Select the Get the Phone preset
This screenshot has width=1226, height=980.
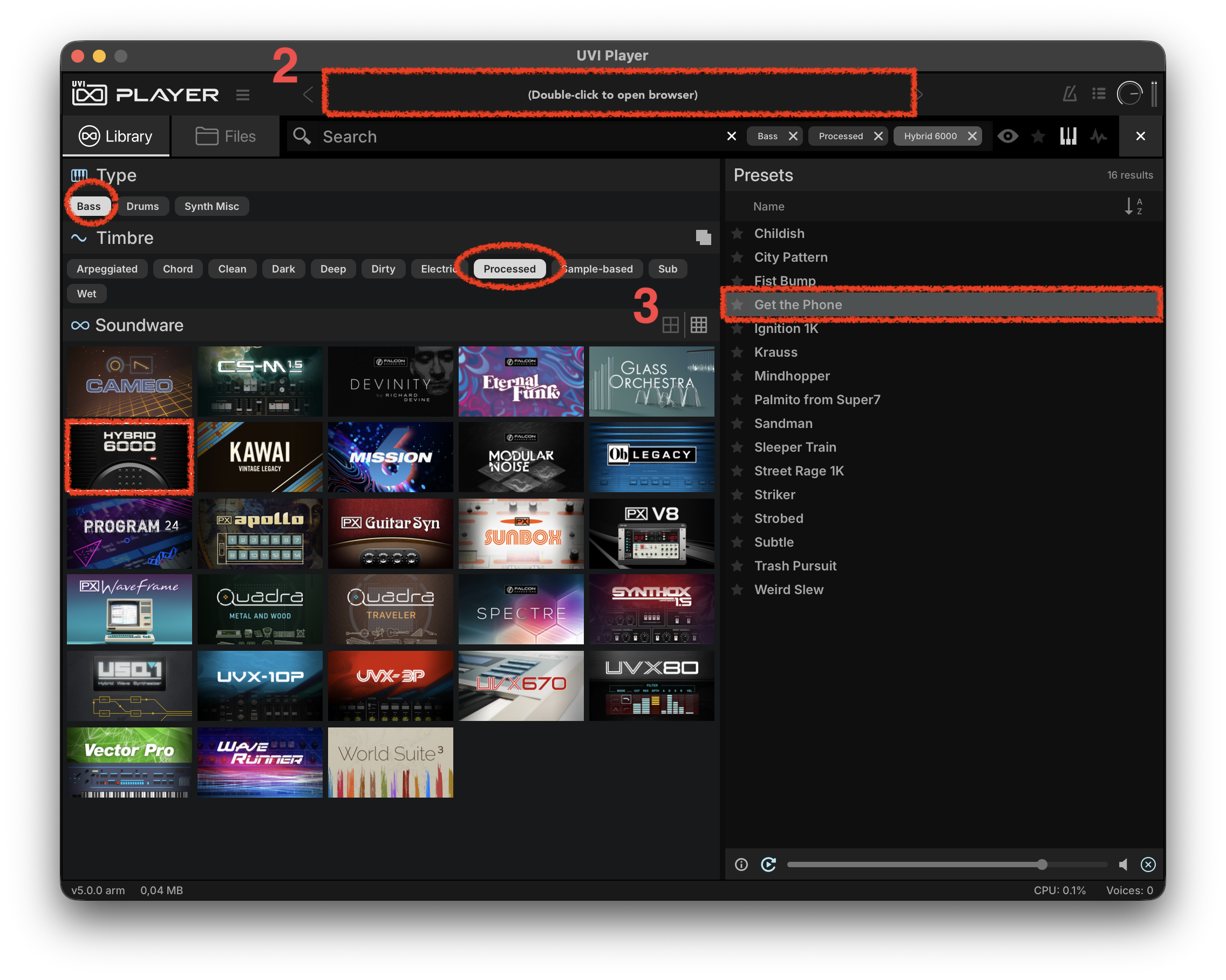point(944,305)
